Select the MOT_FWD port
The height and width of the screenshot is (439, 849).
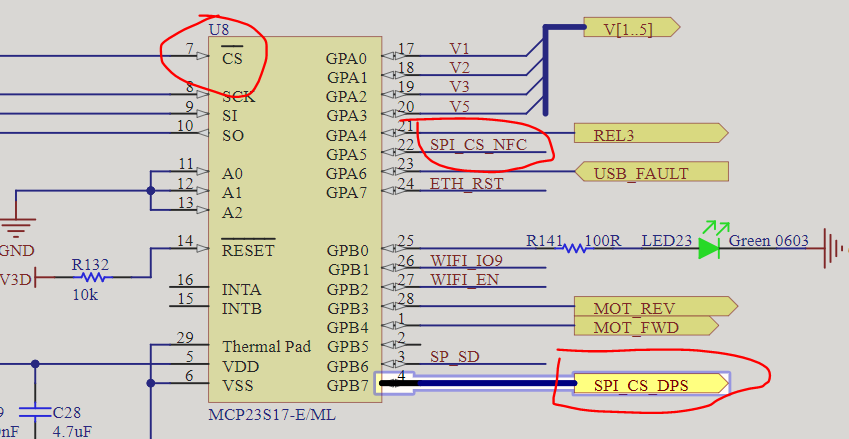point(646,326)
